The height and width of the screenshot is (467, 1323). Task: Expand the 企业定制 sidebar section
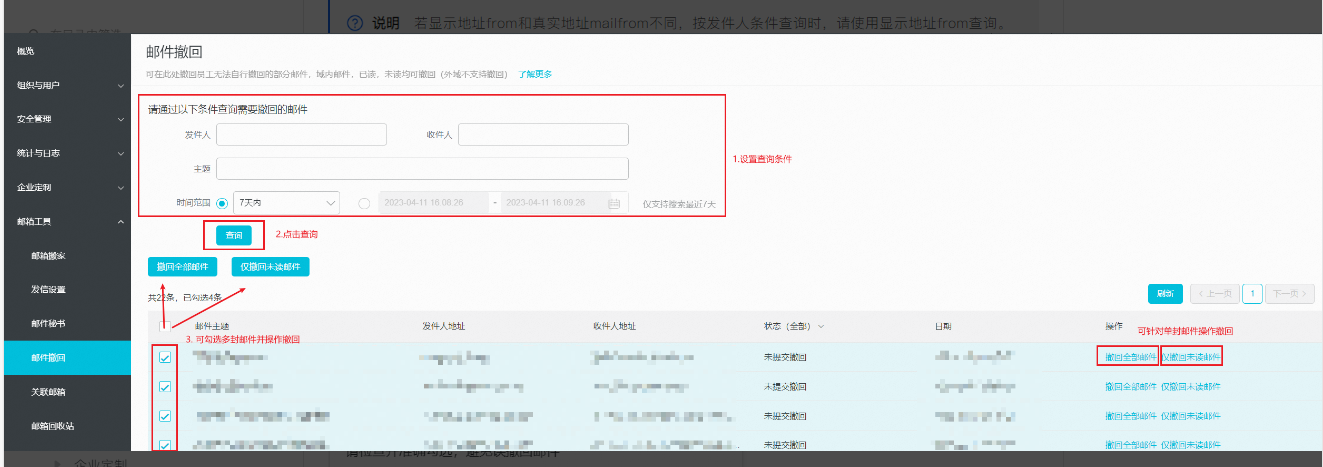65,187
